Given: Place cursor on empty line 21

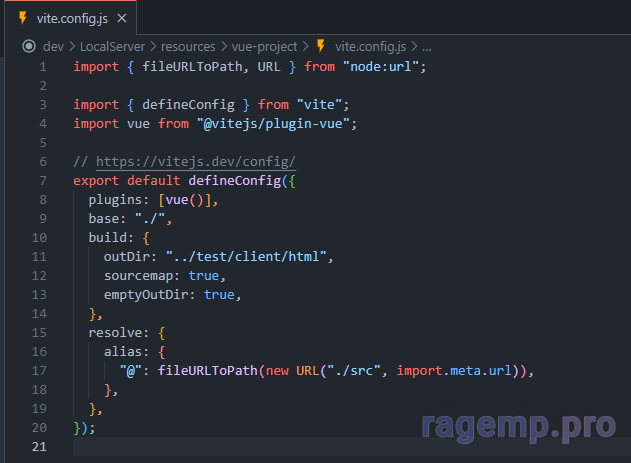Looking at the screenshot, I should pyautogui.click(x=350, y=447).
